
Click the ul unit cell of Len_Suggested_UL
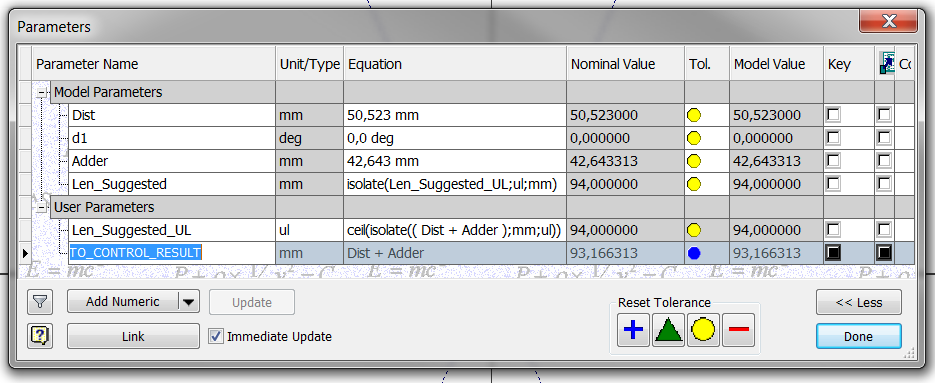[309, 230]
